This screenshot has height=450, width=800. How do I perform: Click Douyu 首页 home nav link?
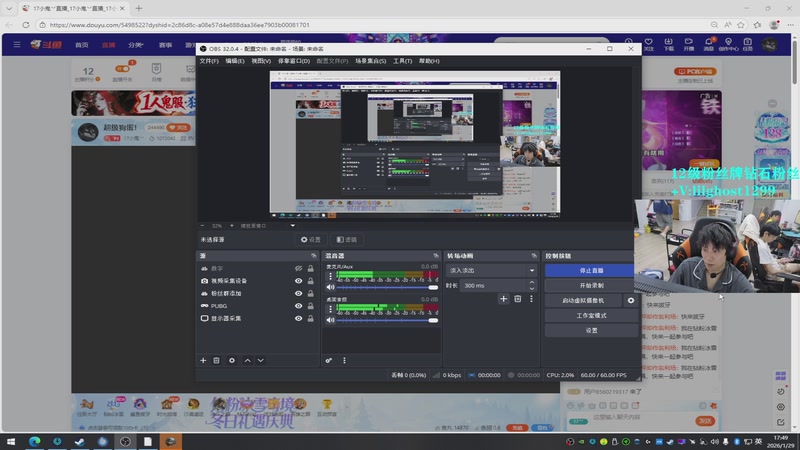82,45
